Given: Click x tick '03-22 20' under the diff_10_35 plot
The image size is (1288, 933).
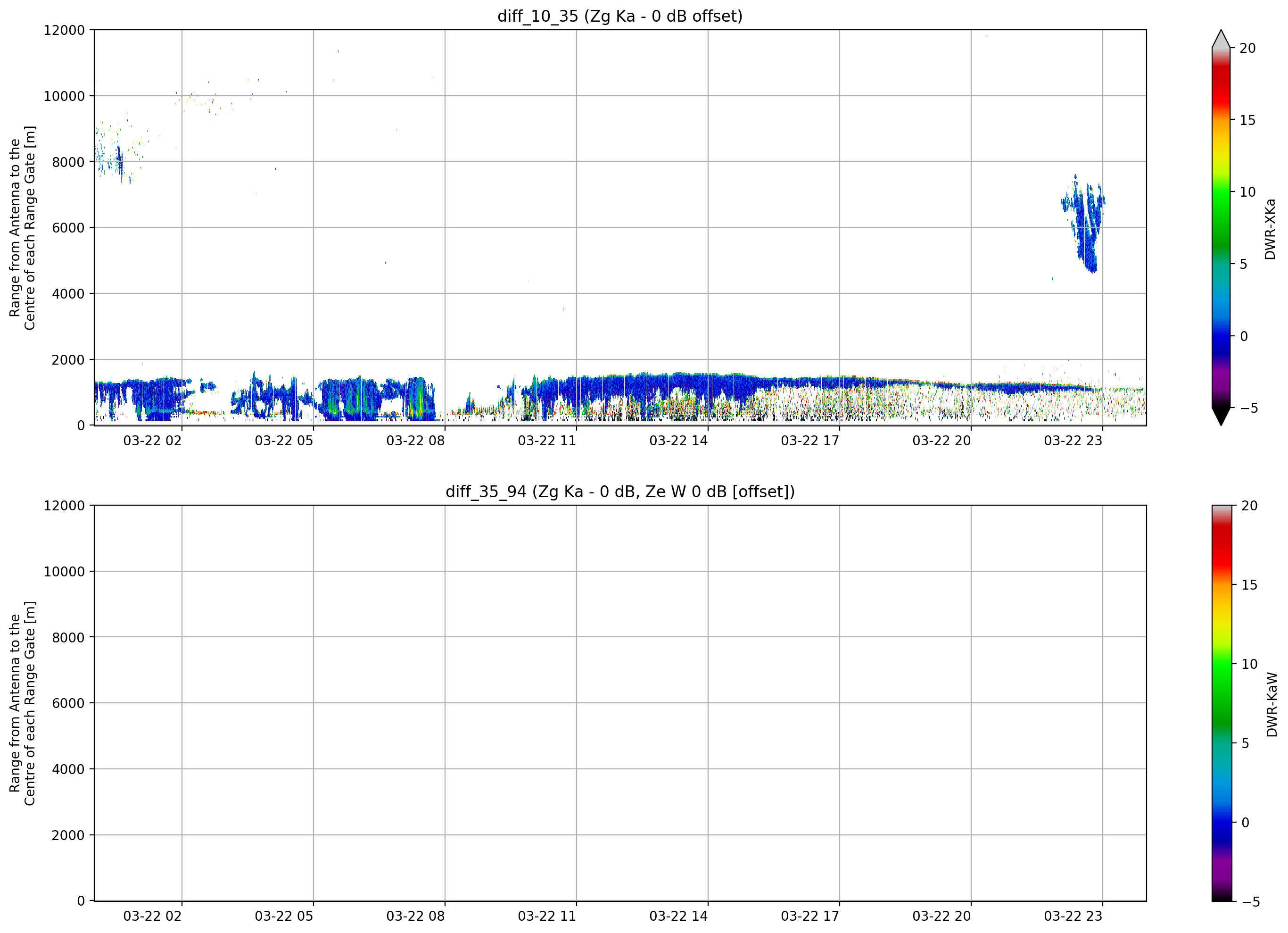Looking at the screenshot, I should (941, 441).
